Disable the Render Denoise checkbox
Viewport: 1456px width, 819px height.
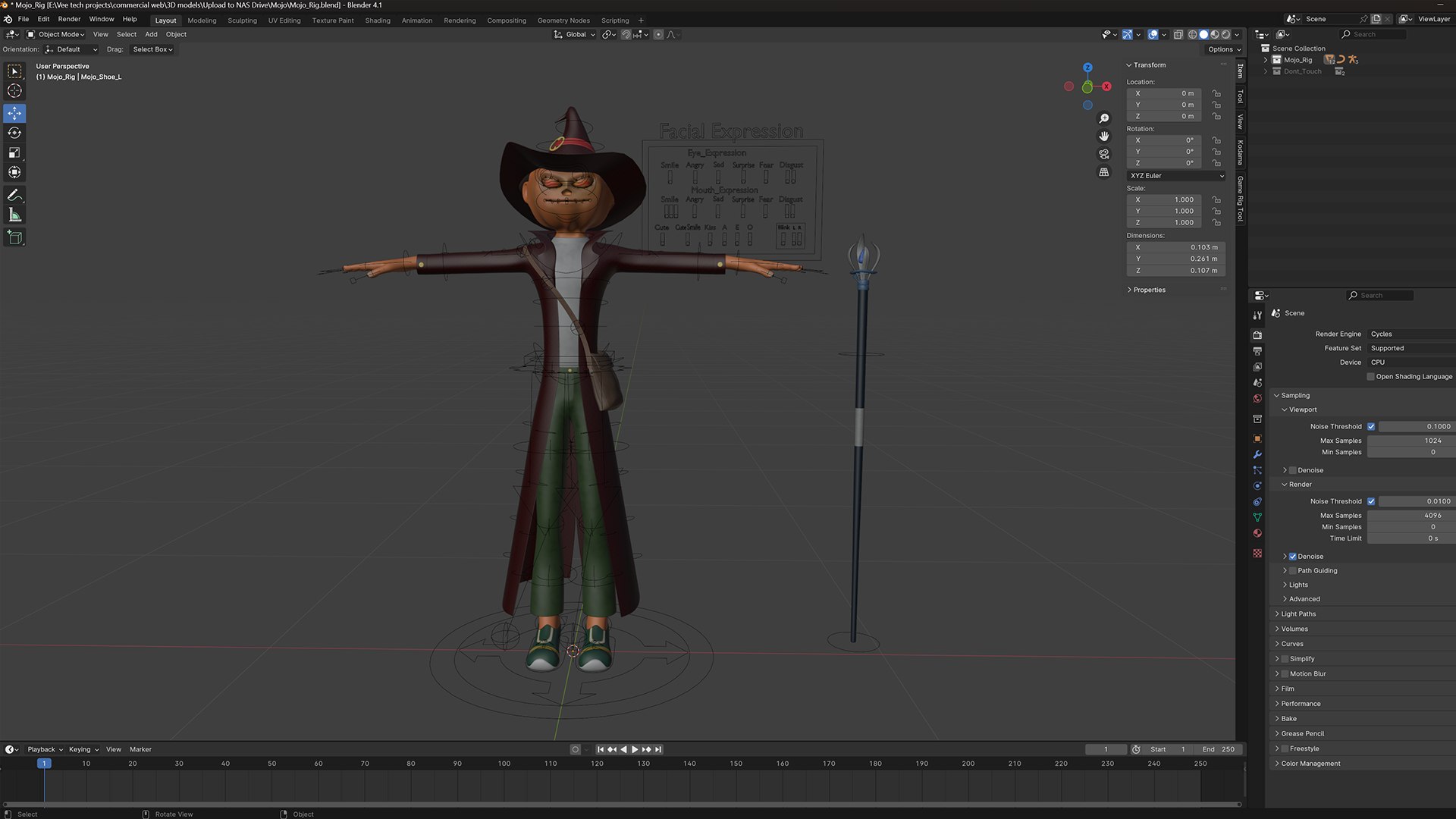pyautogui.click(x=1293, y=557)
